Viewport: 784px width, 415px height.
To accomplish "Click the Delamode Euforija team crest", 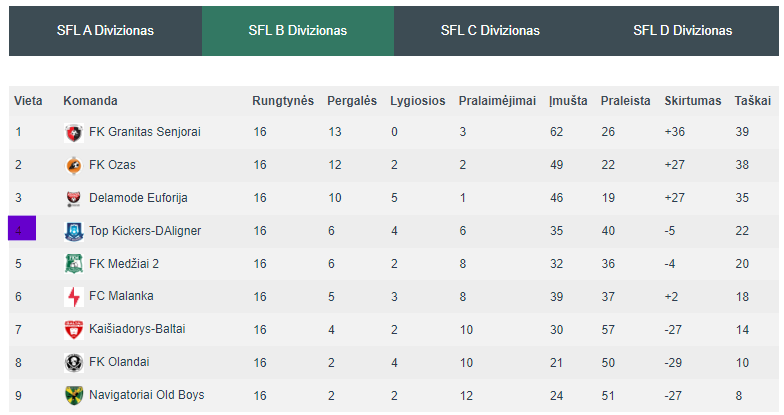I will 74,198.
